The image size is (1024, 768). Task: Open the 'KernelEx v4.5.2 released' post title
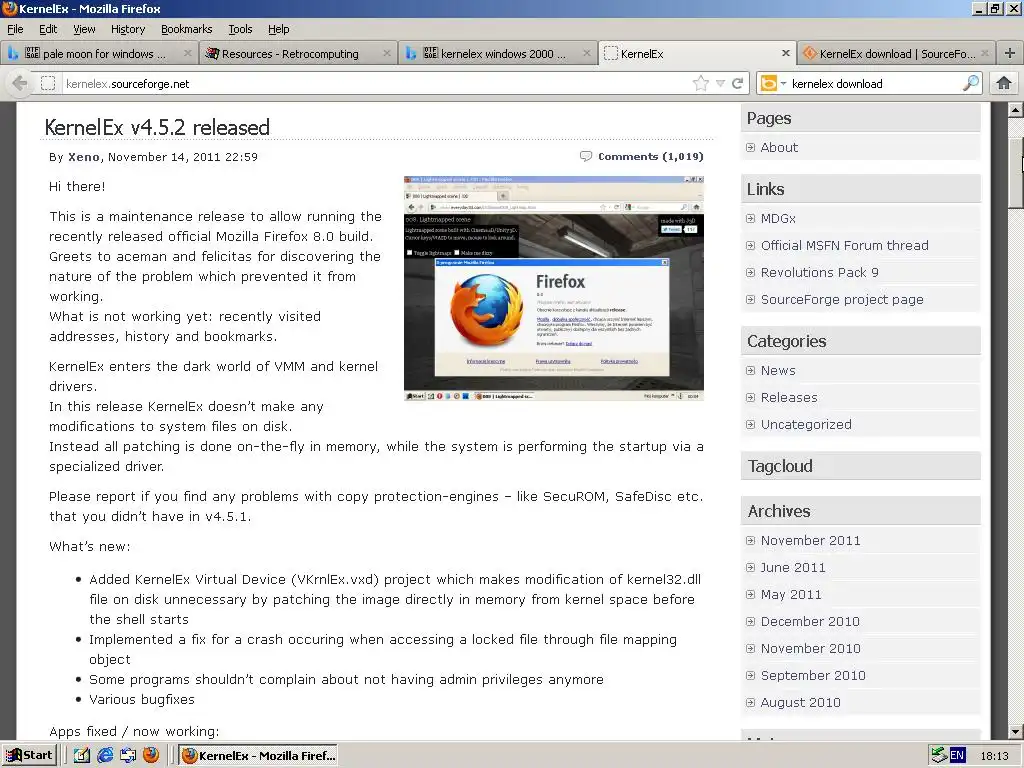tap(157, 127)
